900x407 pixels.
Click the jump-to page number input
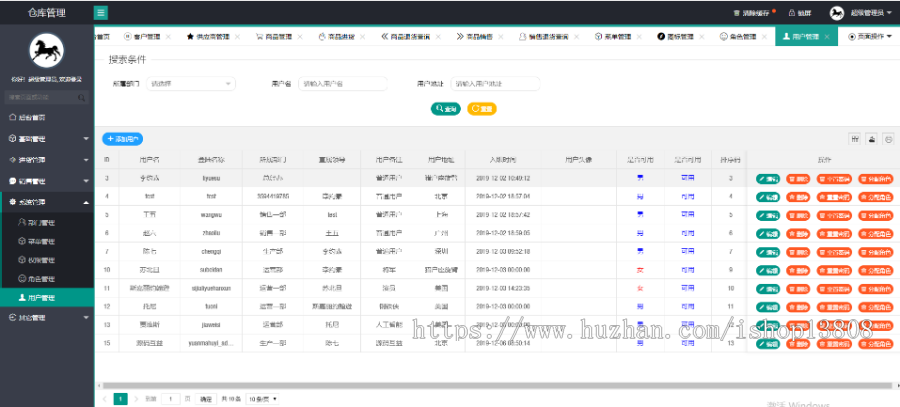171,398
